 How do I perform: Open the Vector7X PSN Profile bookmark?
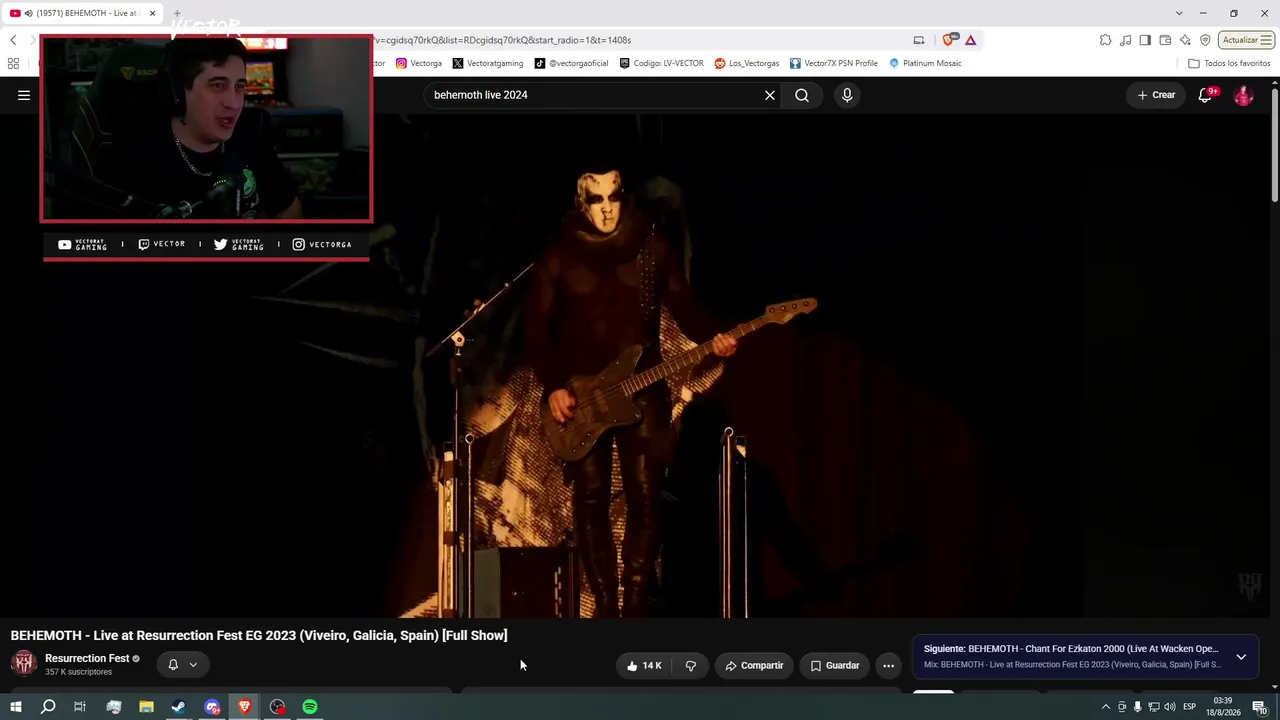tap(834, 63)
